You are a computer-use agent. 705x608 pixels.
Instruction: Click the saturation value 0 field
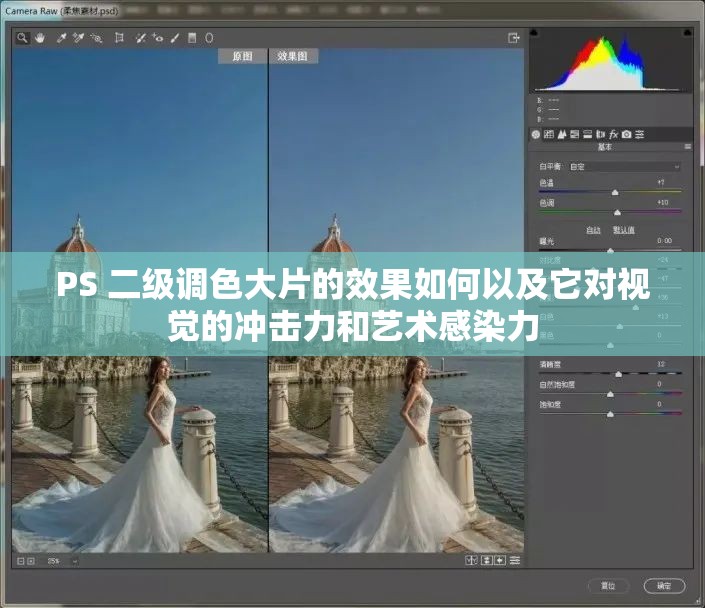659,404
